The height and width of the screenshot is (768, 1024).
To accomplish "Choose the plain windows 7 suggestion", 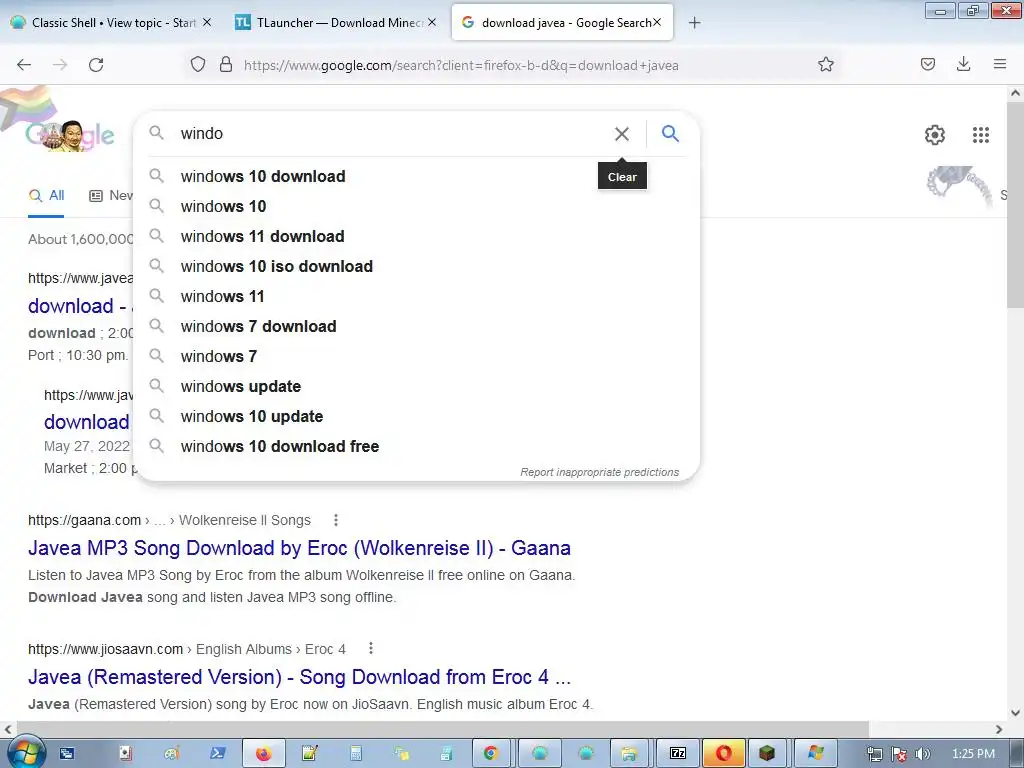I will (416, 357).
